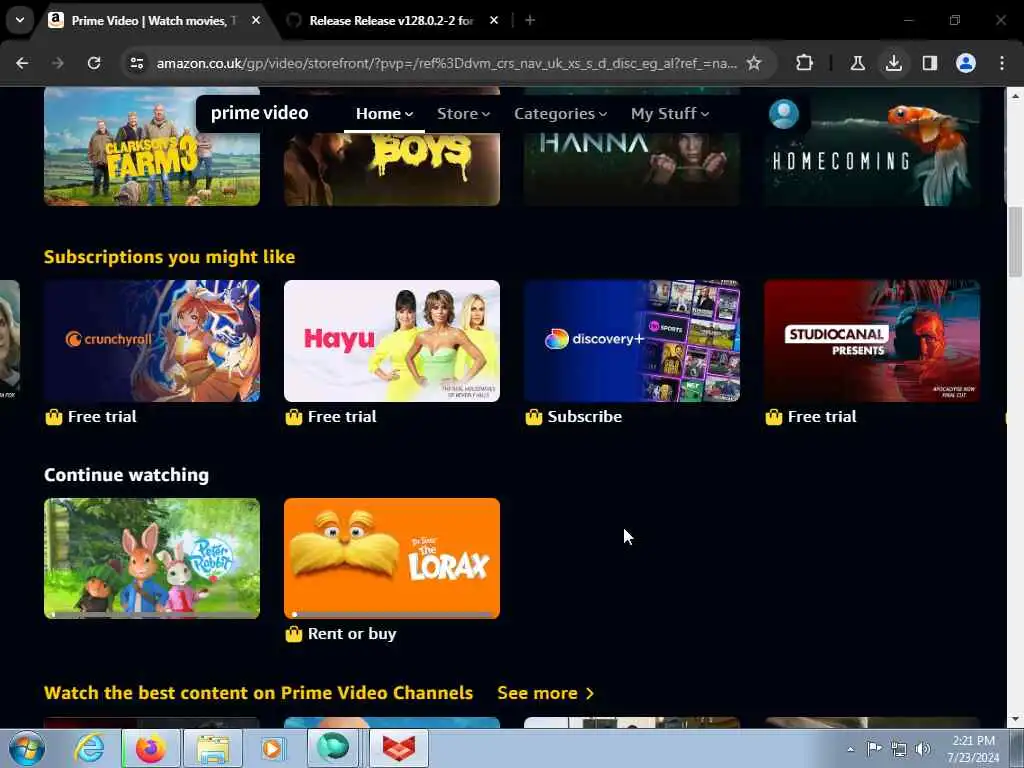The image size is (1024, 768).
Task: Click Subscriptions you might like heading
Action: click(169, 257)
